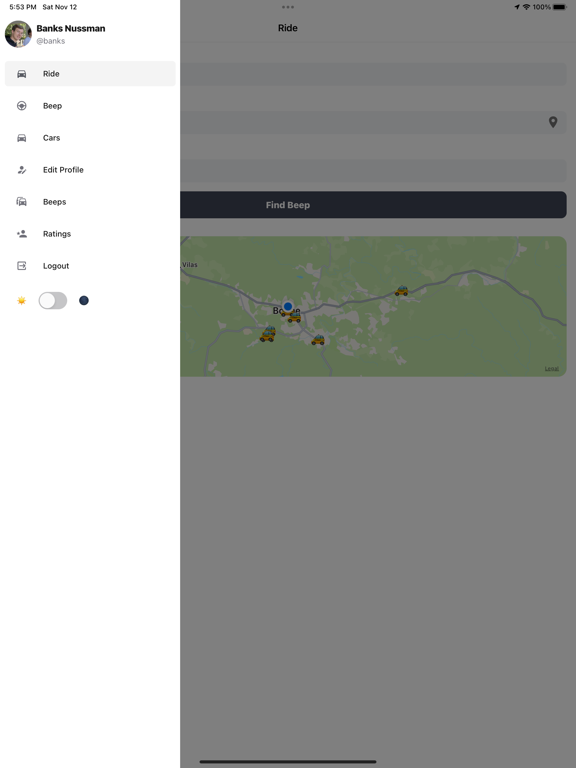Tap the three-dot multitasking control at top
Viewport: 576px width, 768px height.
pyautogui.click(x=288, y=7)
